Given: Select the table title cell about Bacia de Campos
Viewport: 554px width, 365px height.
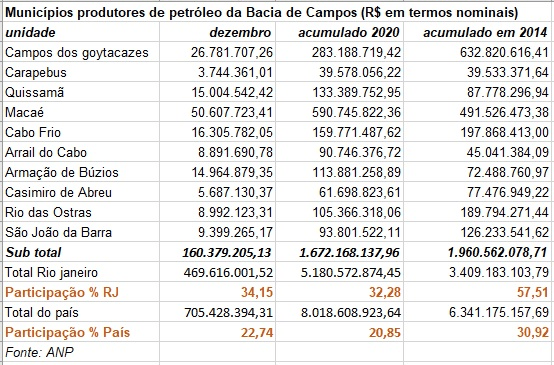Looking at the screenshot, I should (x=262, y=13).
